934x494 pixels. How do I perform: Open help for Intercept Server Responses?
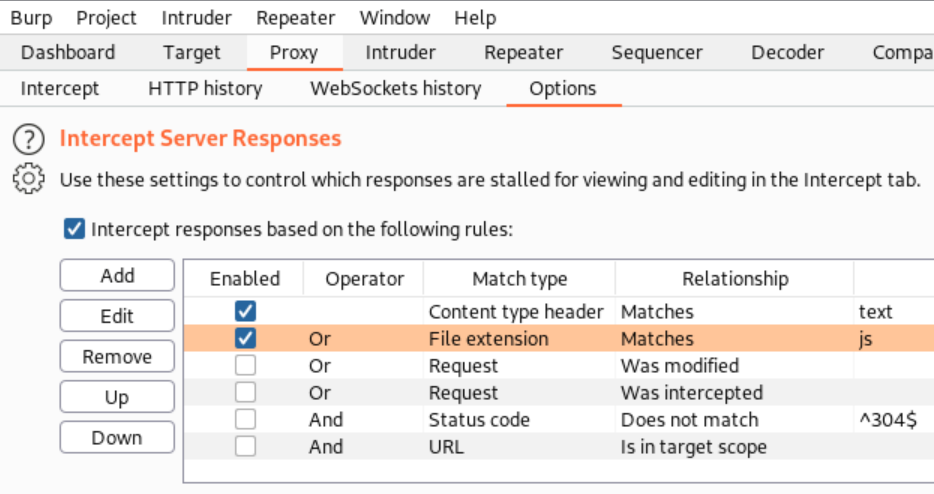tap(29, 139)
